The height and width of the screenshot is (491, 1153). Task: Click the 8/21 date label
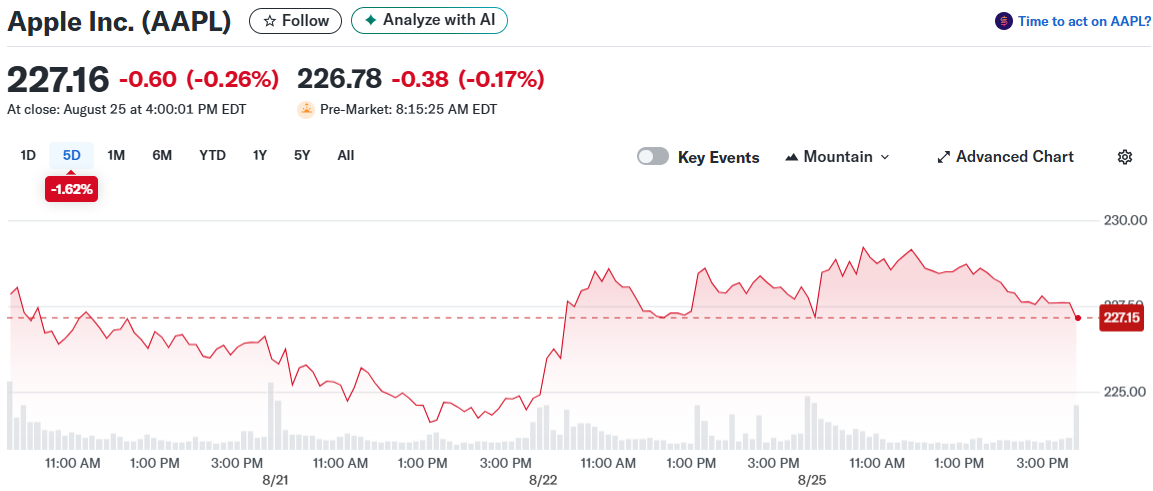click(274, 480)
